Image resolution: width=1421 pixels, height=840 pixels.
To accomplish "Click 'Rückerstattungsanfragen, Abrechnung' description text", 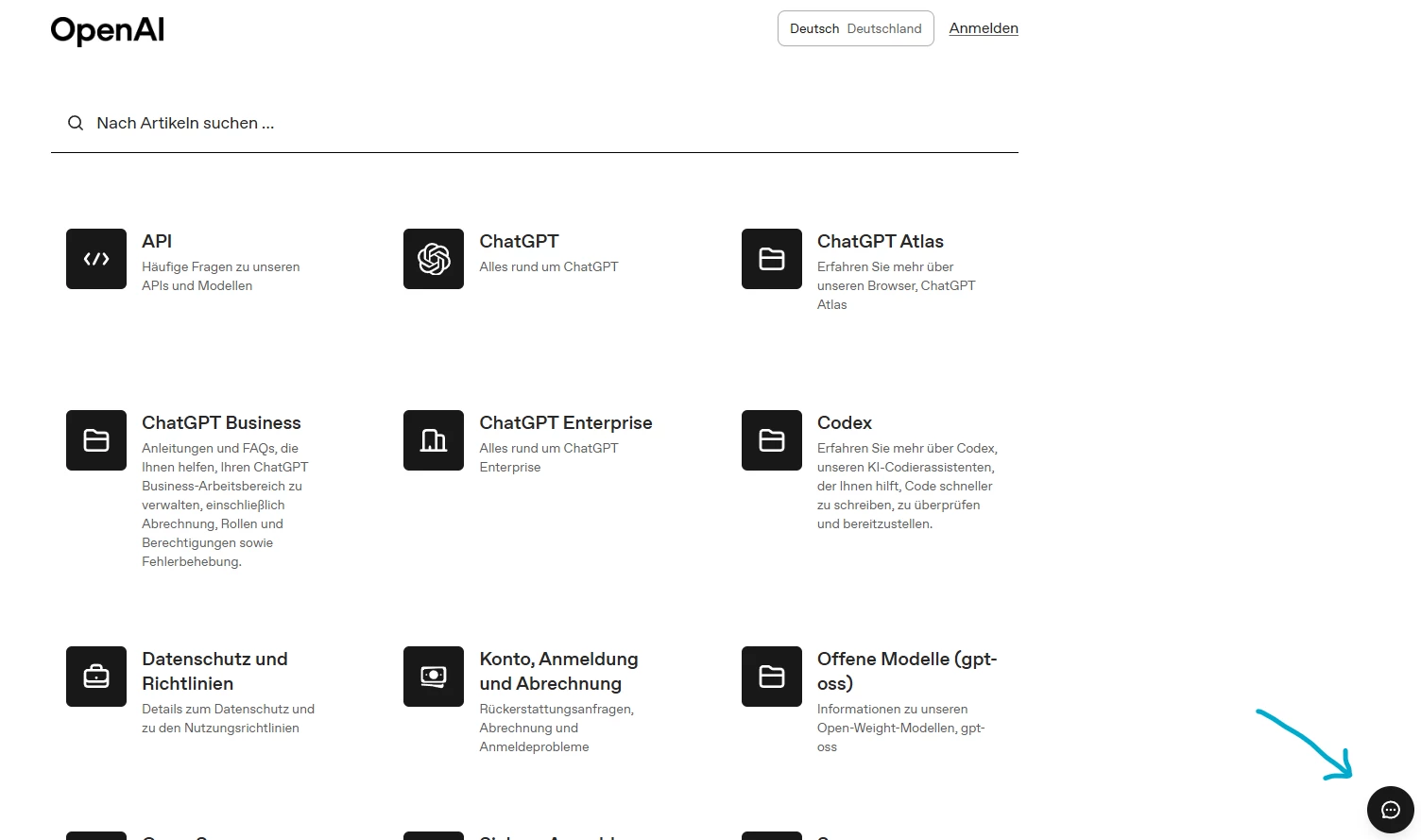I will tap(556, 728).
